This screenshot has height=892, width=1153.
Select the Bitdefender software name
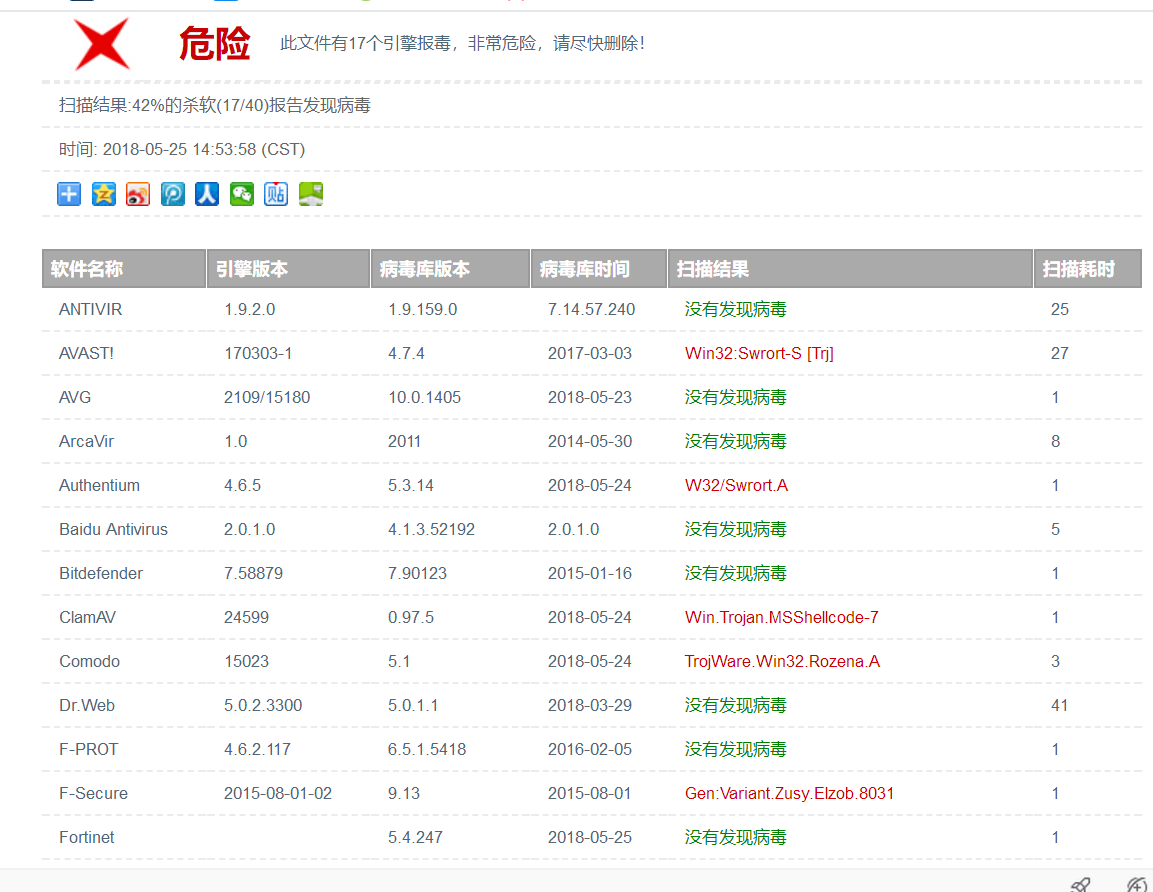(x=101, y=574)
